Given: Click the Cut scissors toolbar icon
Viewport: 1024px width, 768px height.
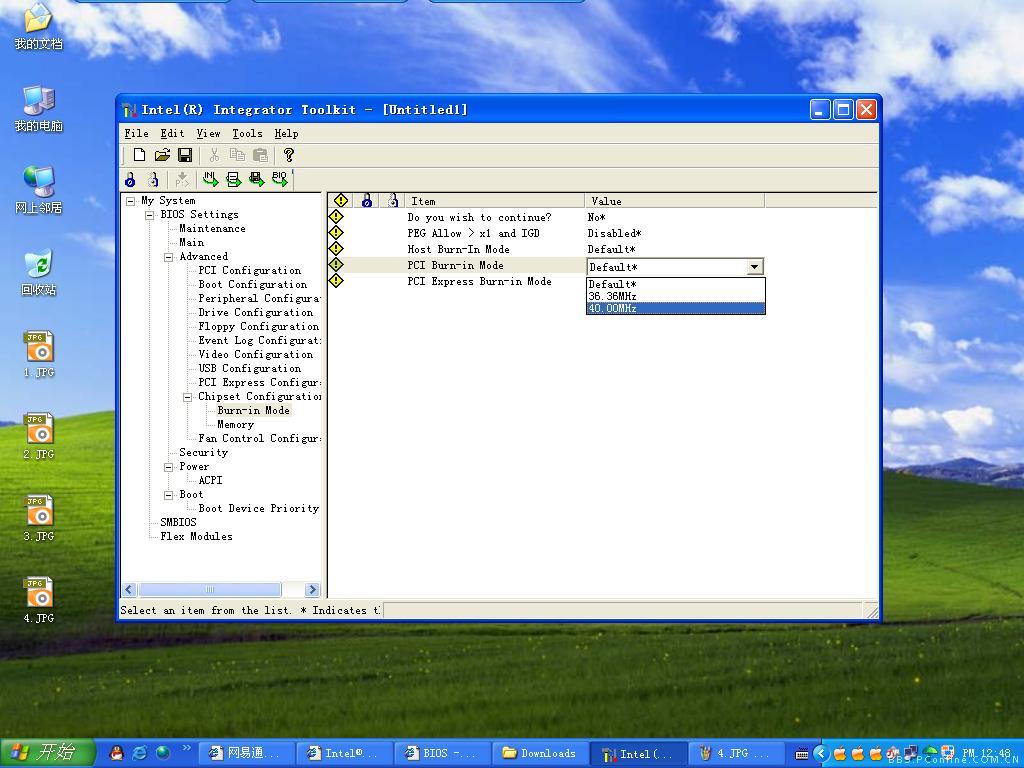Looking at the screenshot, I should pyautogui.click(x=214, y=155).
